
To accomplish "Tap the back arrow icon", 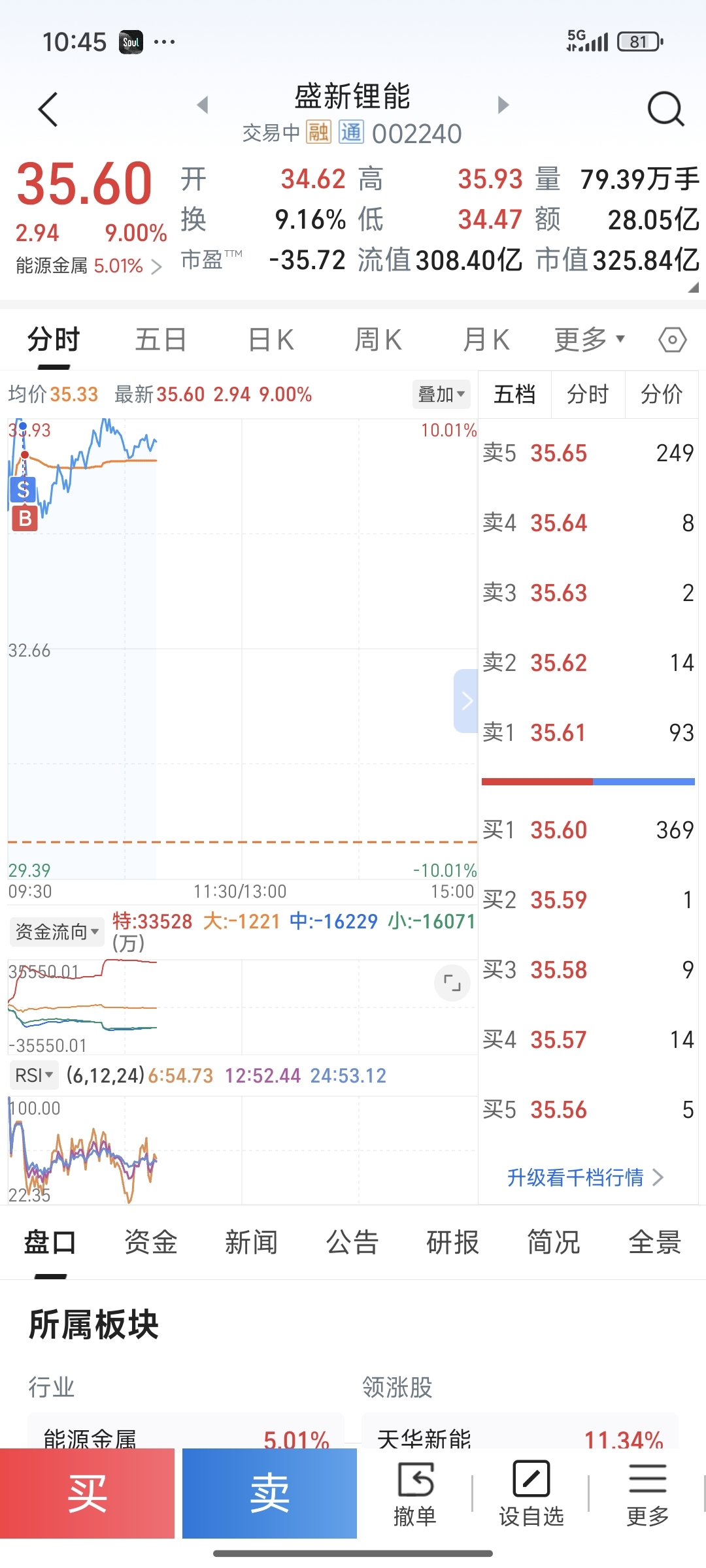I will tap(48, 109).
